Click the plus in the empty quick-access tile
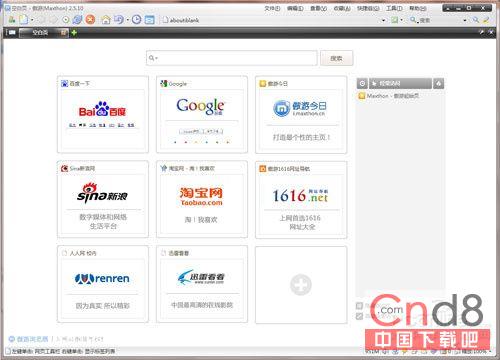500x360 pixels. (x=301, y=285)
